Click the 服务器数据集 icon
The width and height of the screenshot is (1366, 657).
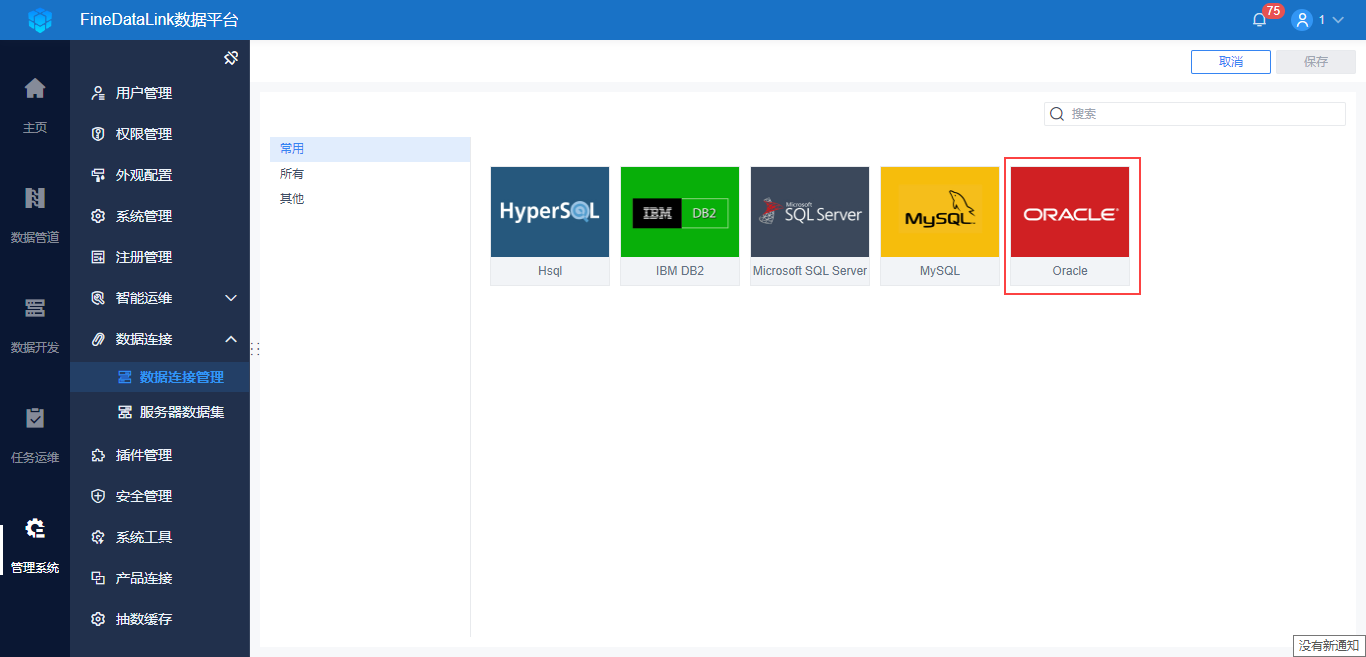point(125,412)
